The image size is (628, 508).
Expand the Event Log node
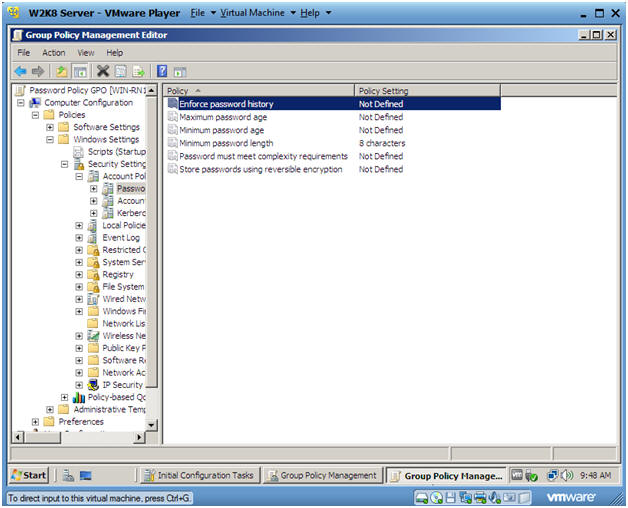[79, 238]
